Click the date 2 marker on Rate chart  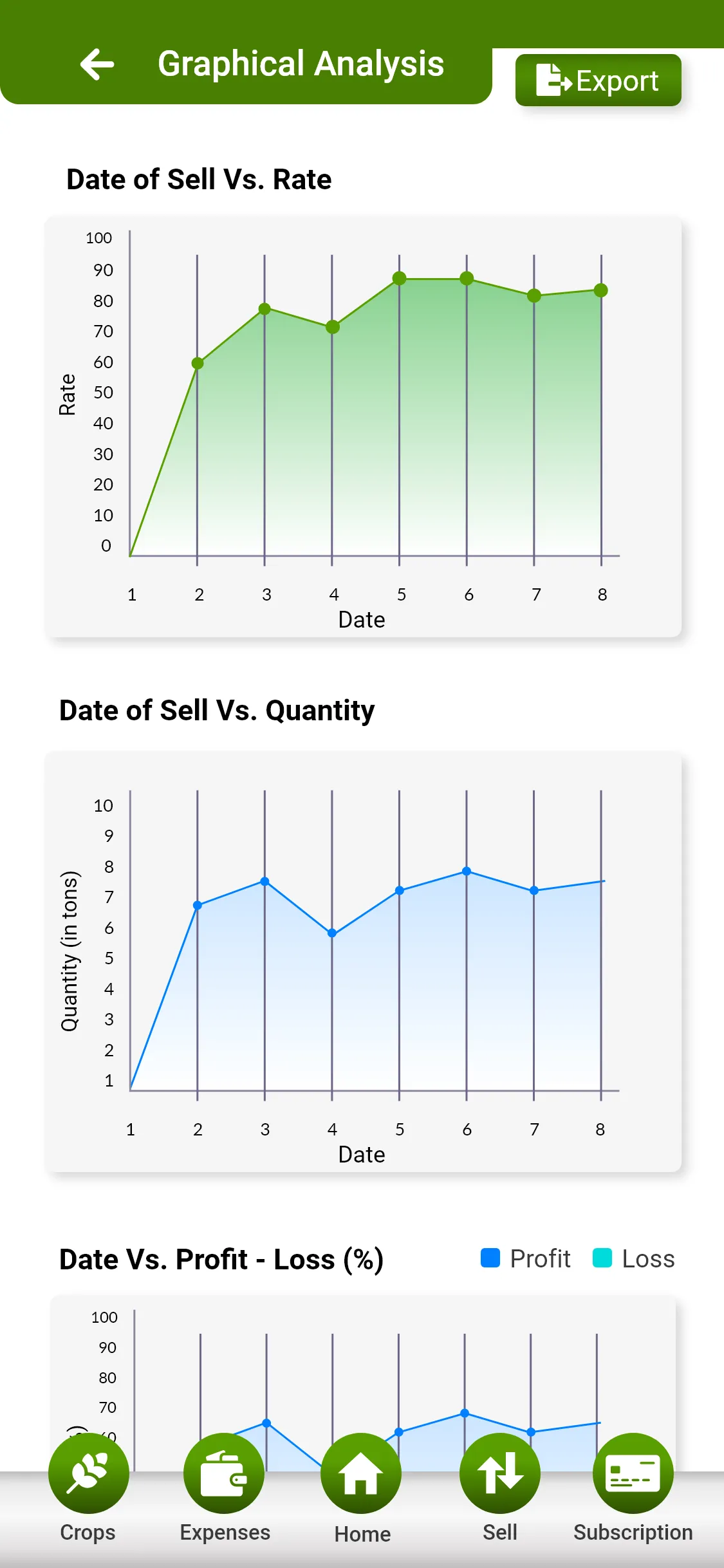click(198, 363)
